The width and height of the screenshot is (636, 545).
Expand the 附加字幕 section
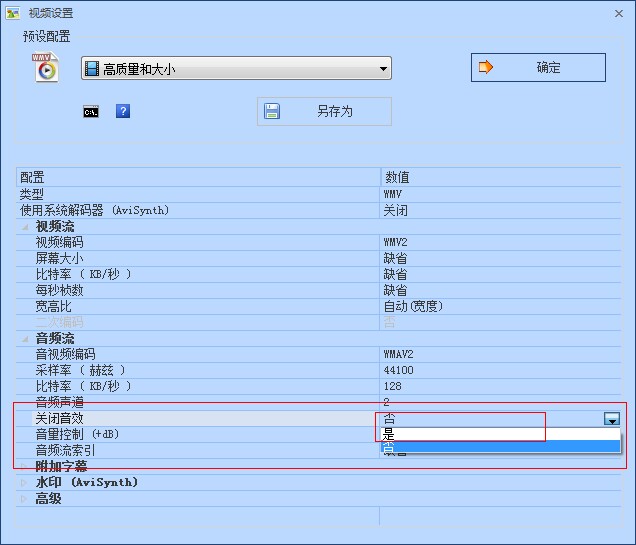coord(24,466)
